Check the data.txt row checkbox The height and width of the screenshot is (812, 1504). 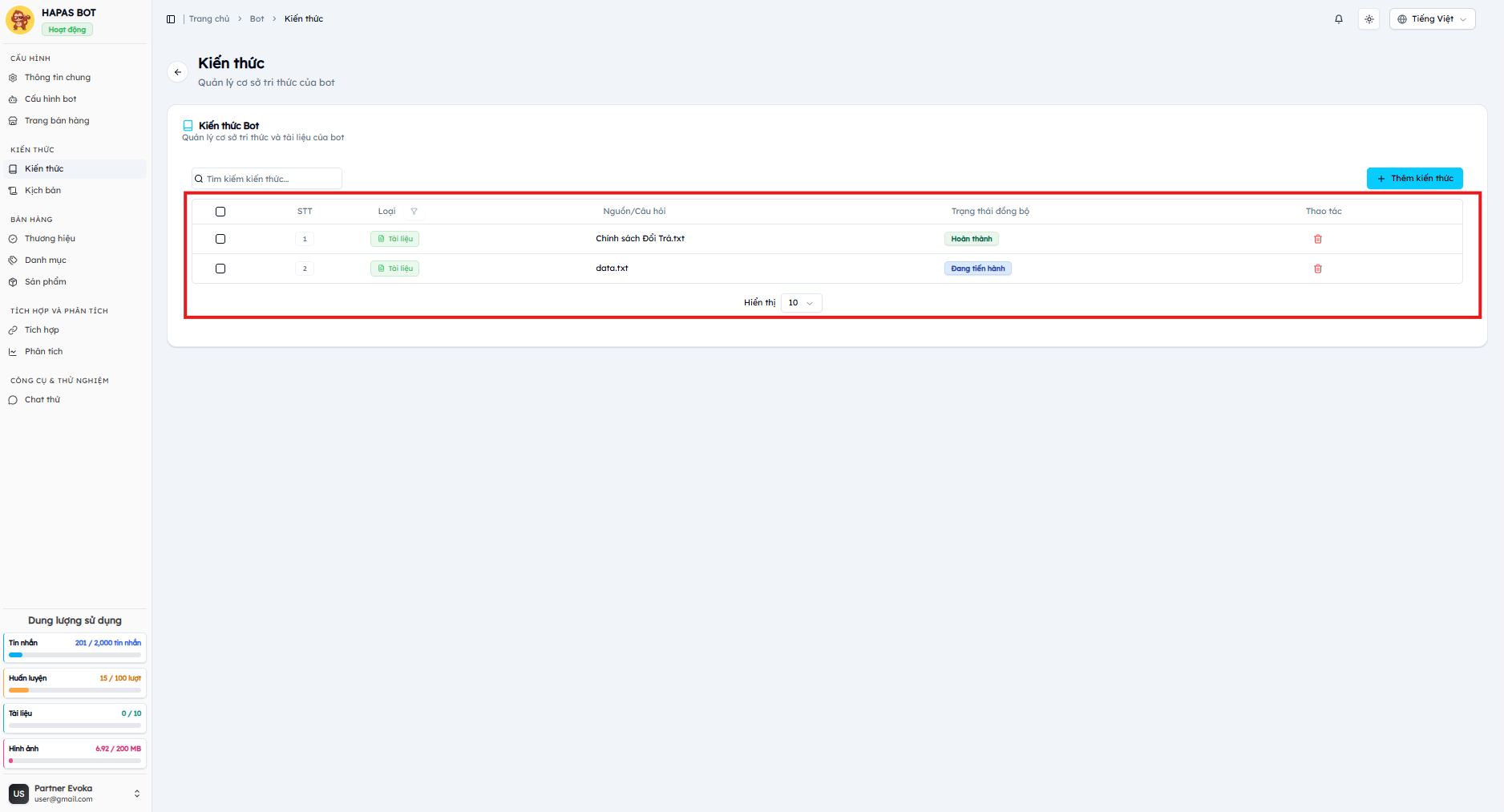220,269
